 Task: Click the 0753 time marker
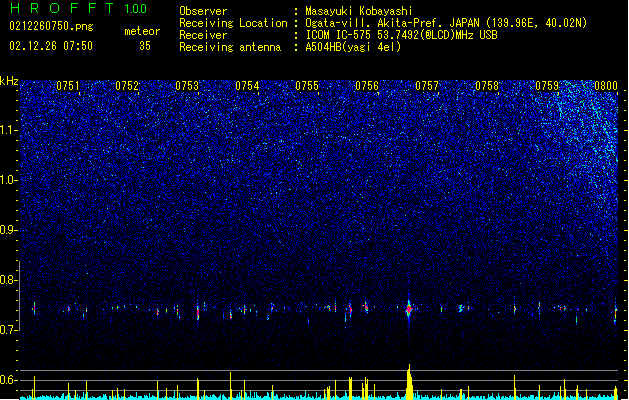coord(187,86)
